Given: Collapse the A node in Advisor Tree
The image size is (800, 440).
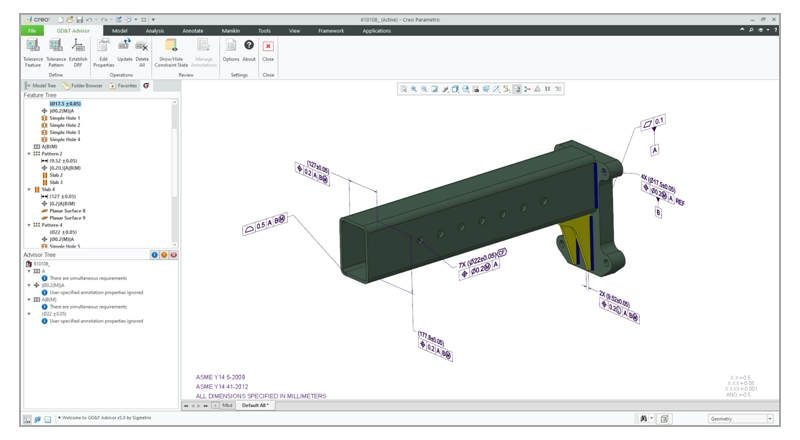Looking at the screenshot, I should pos(29,271).
